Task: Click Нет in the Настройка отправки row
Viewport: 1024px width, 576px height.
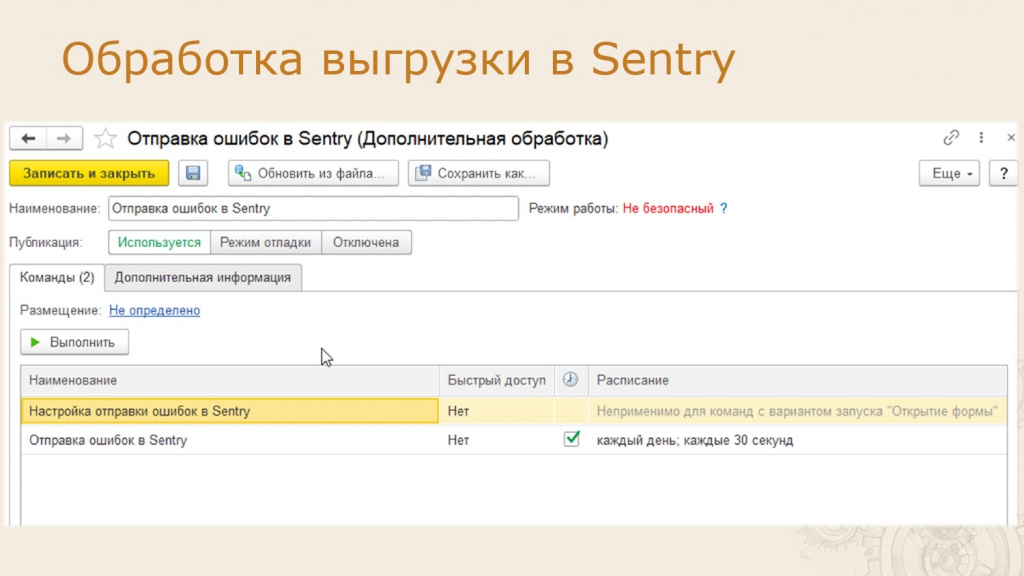Action: [x=458, y=411]
